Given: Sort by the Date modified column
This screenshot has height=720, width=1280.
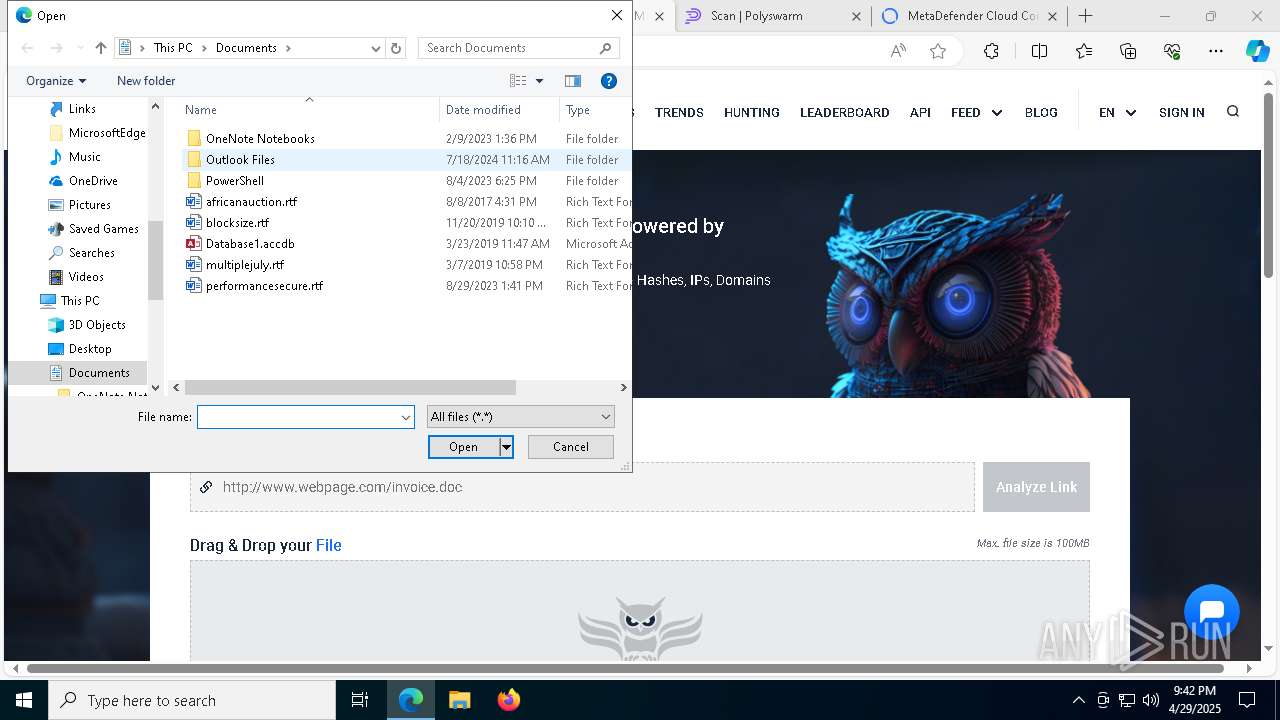Looking at the screenshot, I should (x=498, y=110).
